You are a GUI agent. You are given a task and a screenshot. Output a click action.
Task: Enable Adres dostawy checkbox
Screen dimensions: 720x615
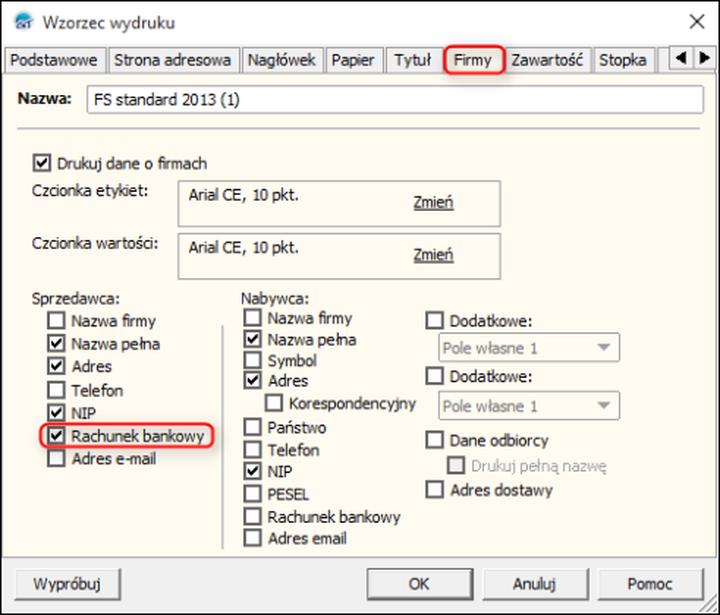click(x=435, y=490)
